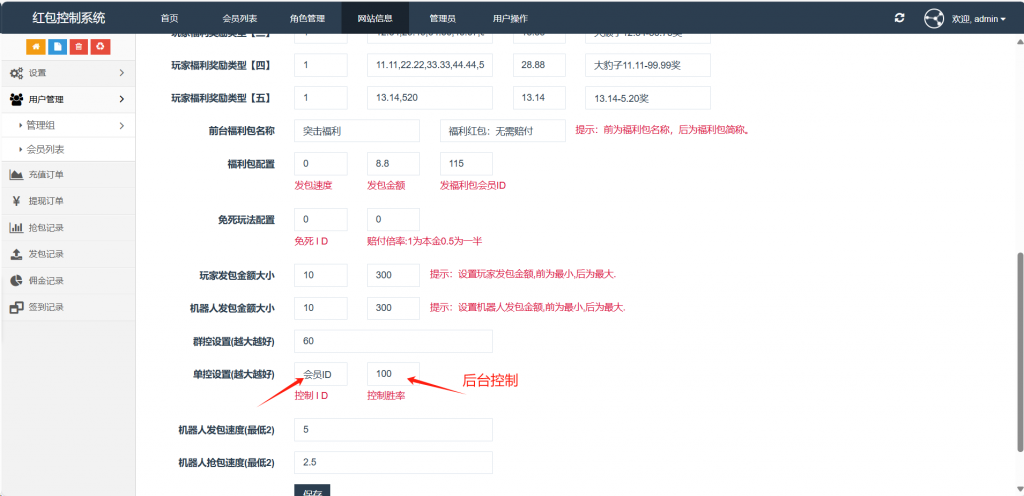
Task: Focus the 大豹子11.11-99.99奖 field
Action: [648, 65]
